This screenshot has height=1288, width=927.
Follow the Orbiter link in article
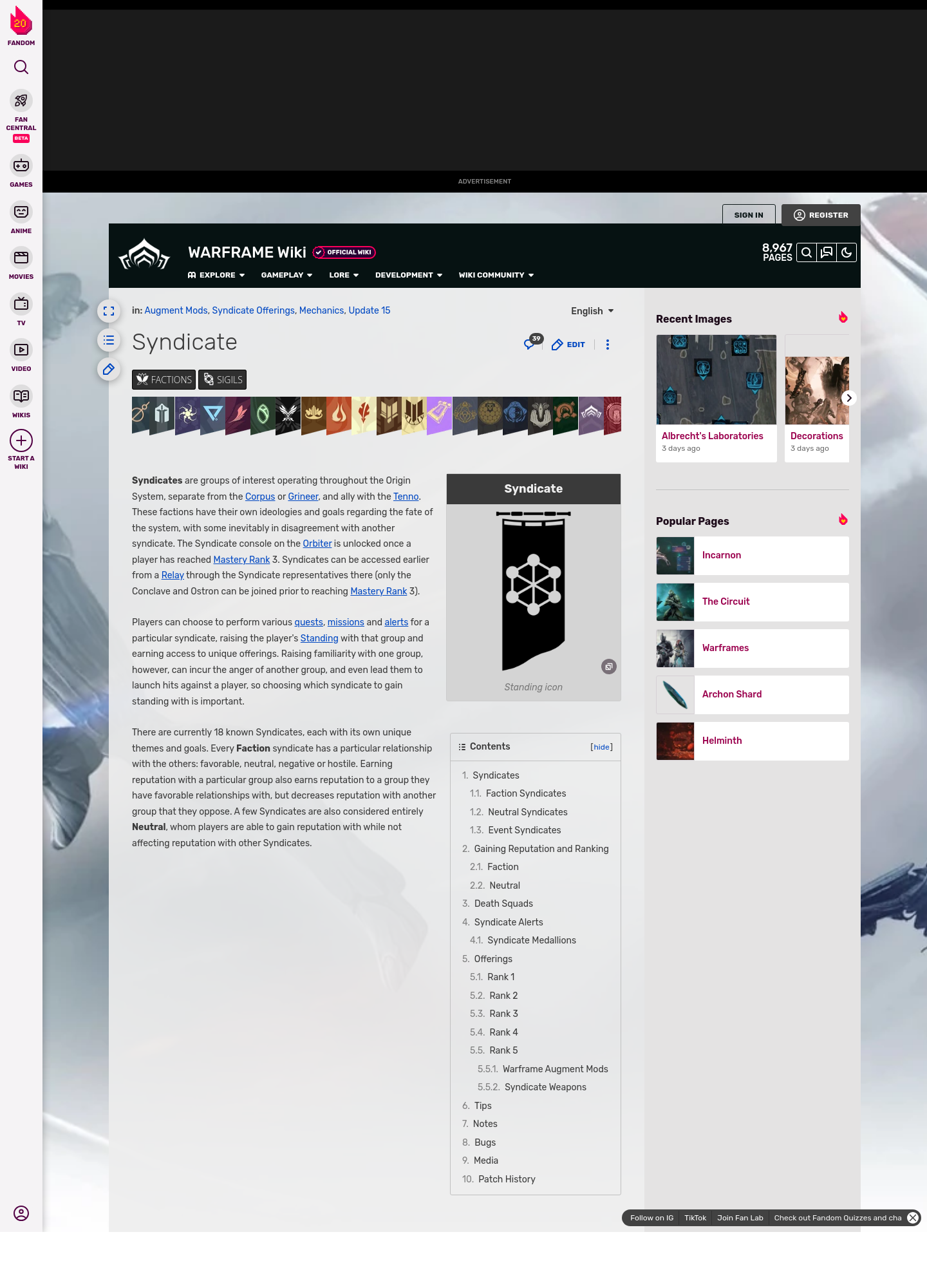[x=317, y=544]
